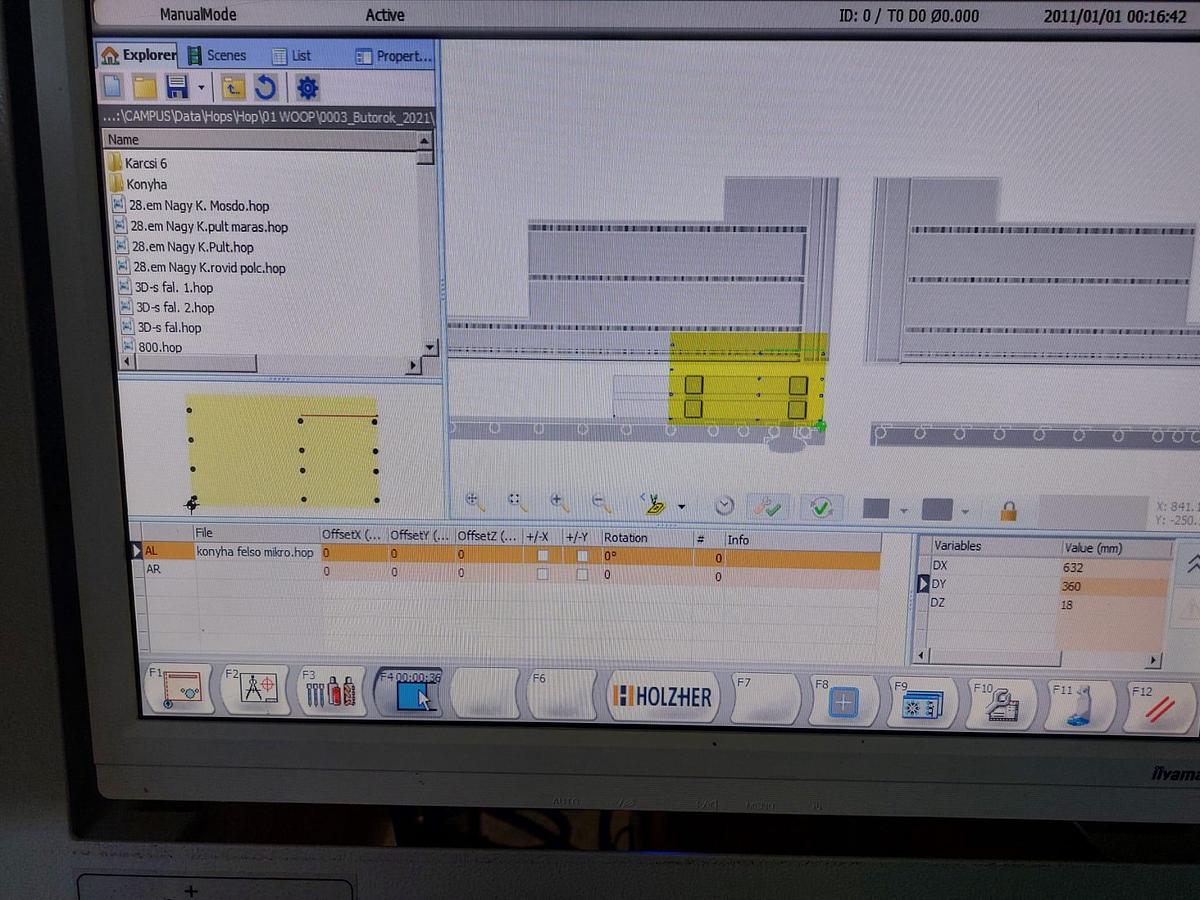1200x900 pixels.
Task: Click the second grey color swatch
Action: coord(936,509)
